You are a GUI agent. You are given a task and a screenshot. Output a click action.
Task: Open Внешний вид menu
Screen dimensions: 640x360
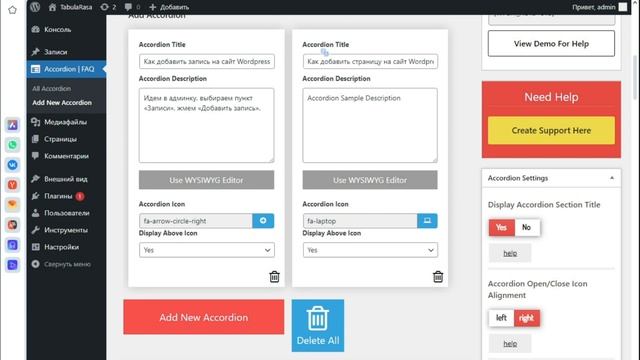coord(65,179)
